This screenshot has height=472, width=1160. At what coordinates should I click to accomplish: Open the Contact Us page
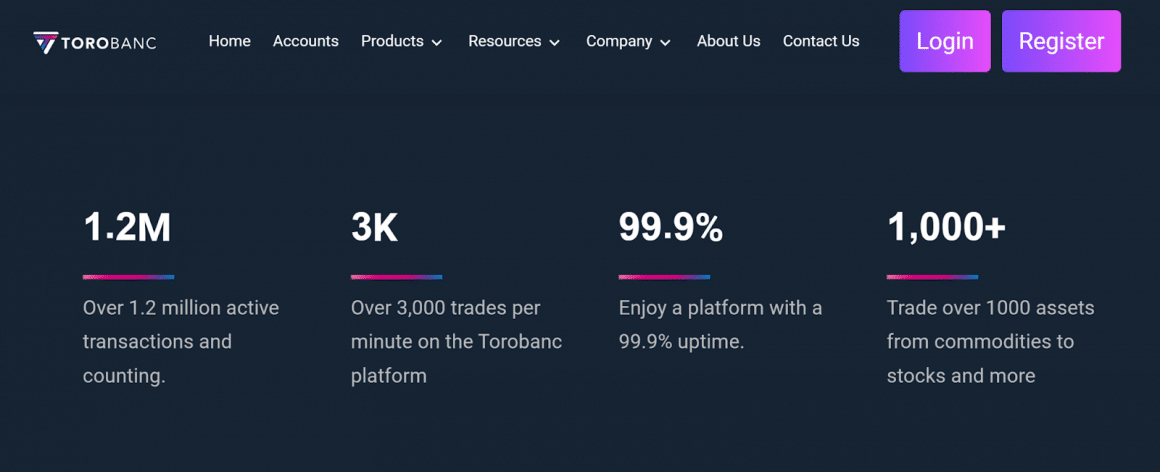pos(821,41)
